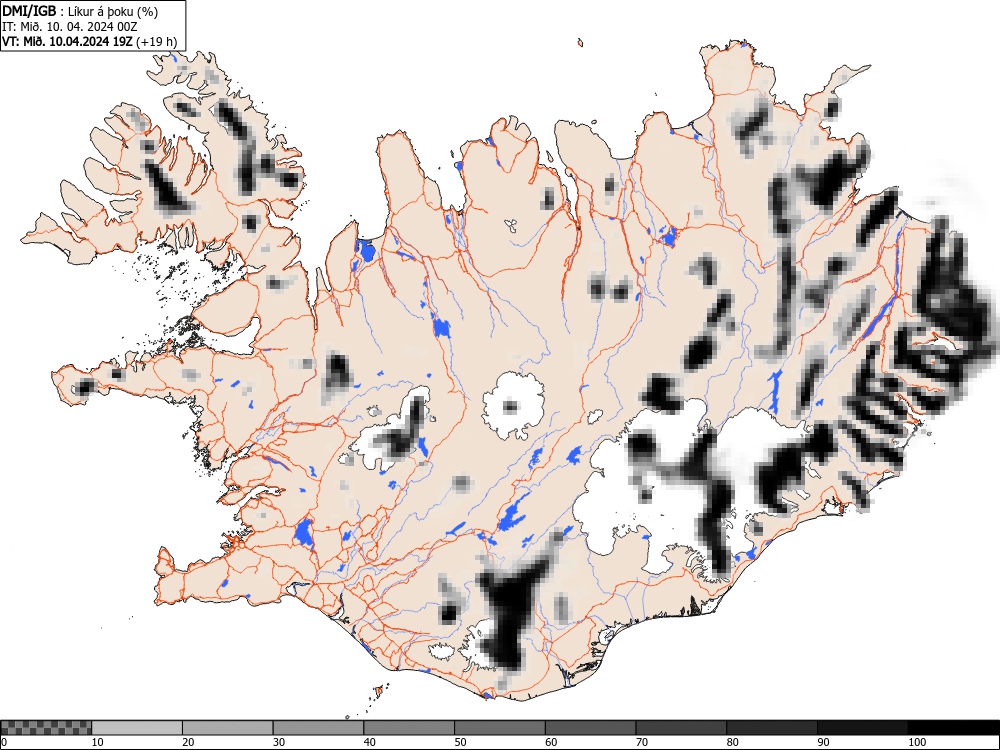The width and height of the screenshot is (1000, 750).
Task: Click the round white Hofsjökull glacier on map
Action: (513, 406)
